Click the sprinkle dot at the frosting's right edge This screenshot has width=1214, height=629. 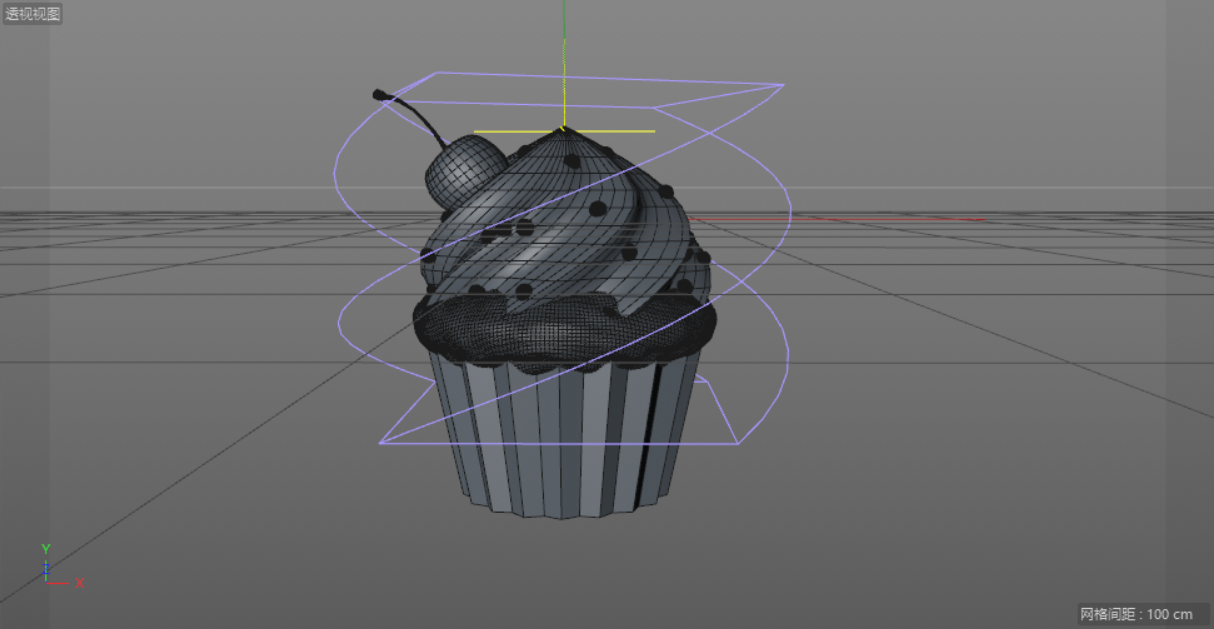[x=702, y=257]
